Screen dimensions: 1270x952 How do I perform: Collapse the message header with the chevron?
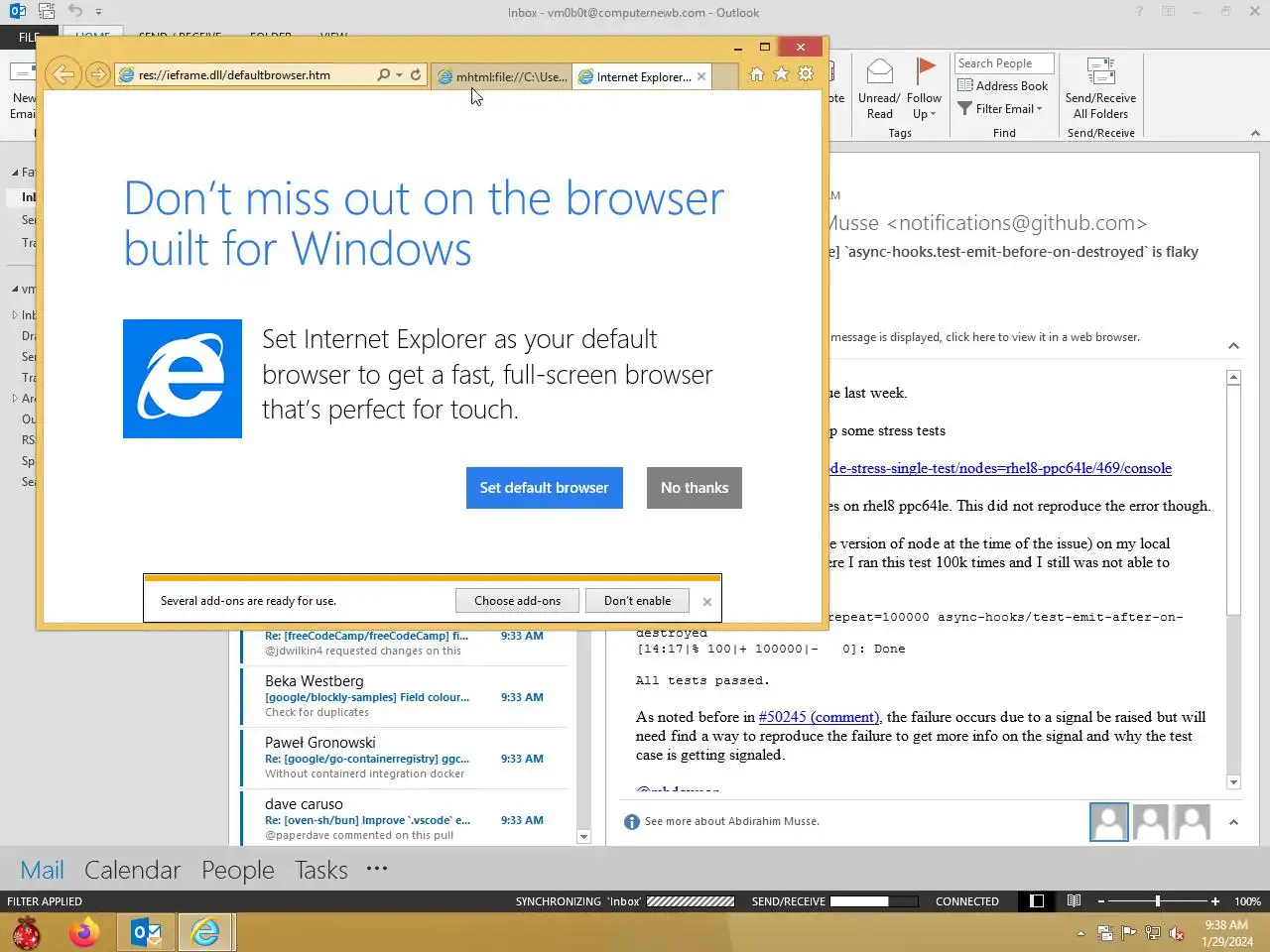pyautogui.click(x=1233, y=346)
